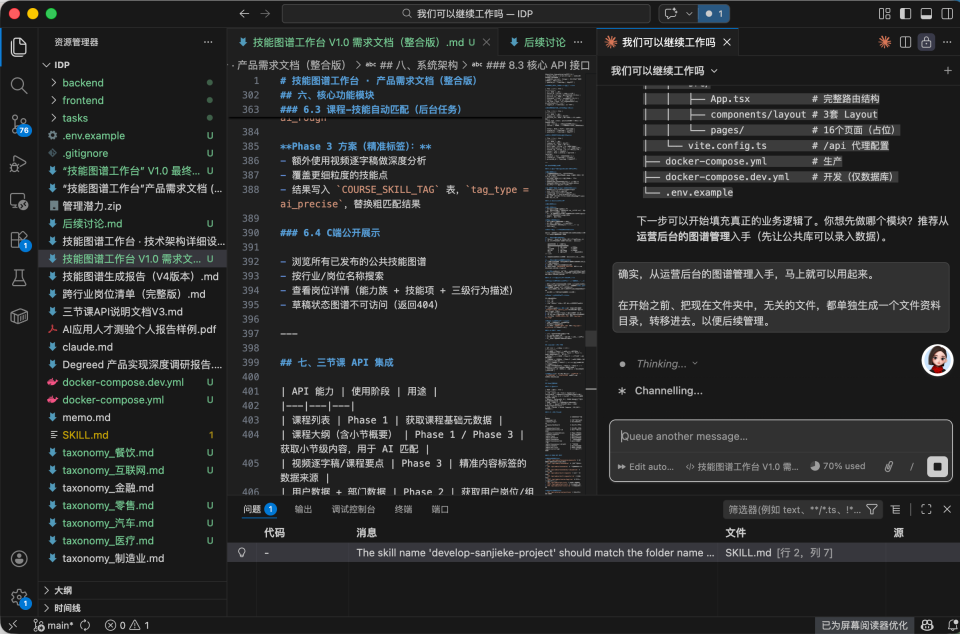The width and height of the screenshot is (960, 634).
Task: Collapse all problems in panel
Action: [x=894, y=509]
